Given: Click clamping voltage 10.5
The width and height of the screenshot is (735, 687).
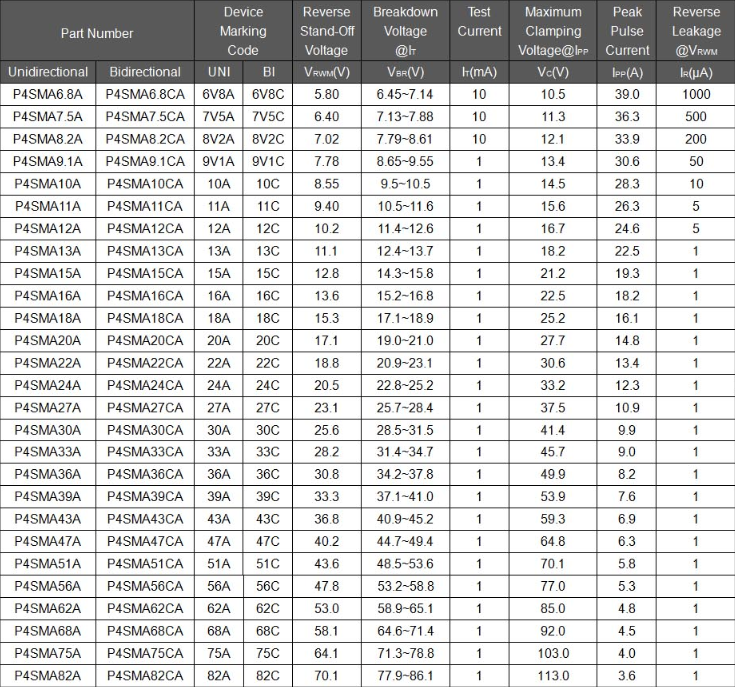Looking at the screenshot, I should pyautogui.click(x=553, y=95).
